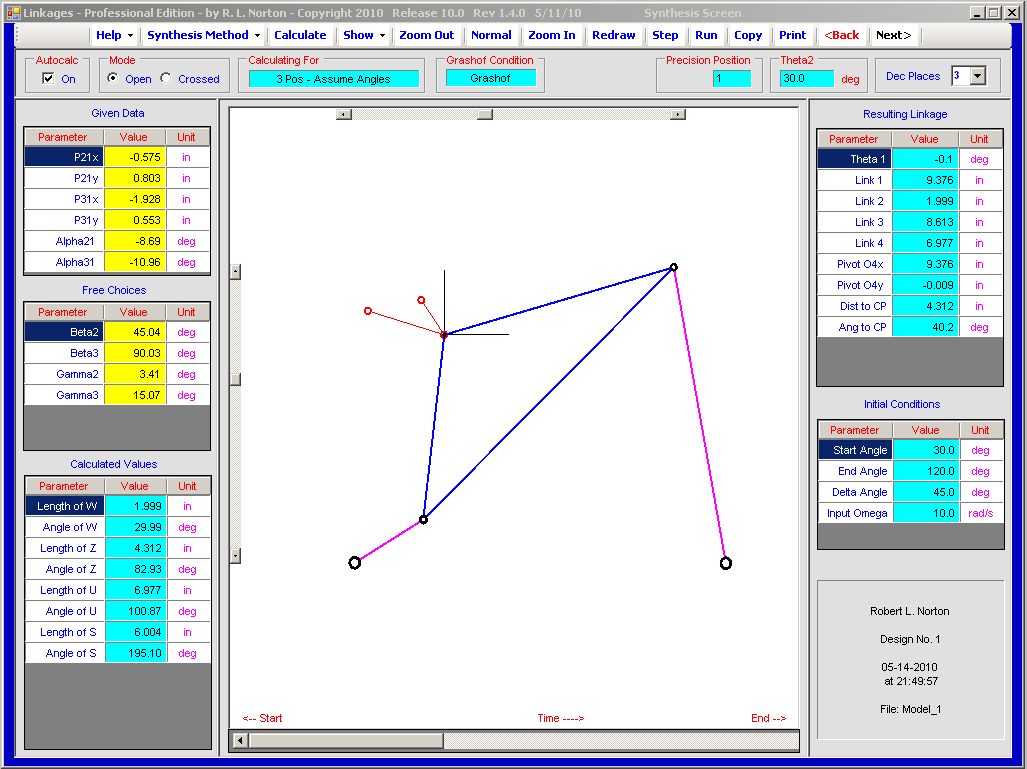Select the Theta 1 row in Resulting Linkage
The width and height of the screenshot is (1027, 769).
910,159
